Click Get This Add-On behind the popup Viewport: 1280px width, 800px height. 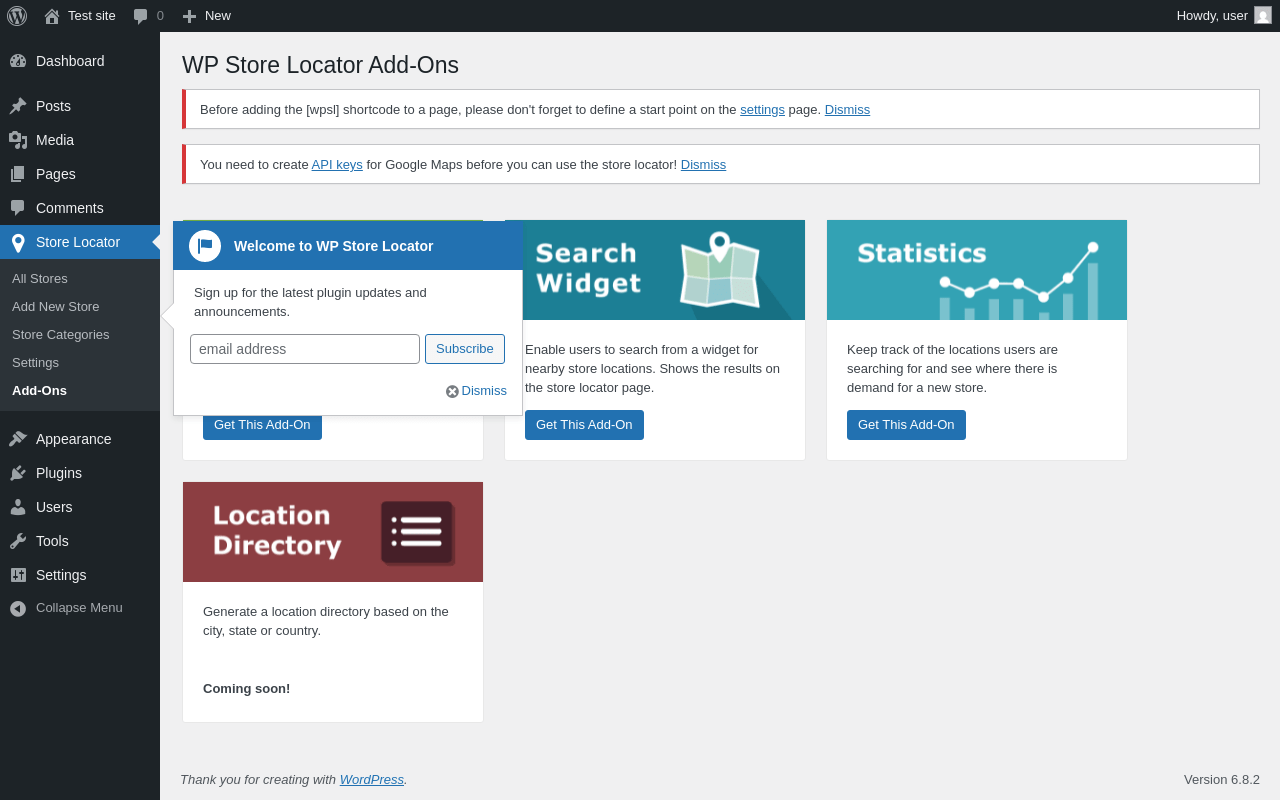pyautogui.click(x=262, y=428)
